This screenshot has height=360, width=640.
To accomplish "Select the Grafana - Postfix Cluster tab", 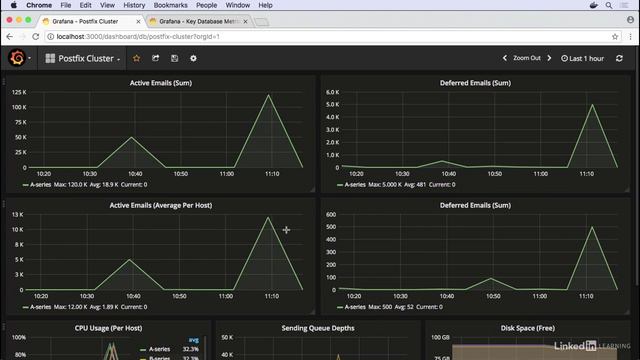I will 91,22.
